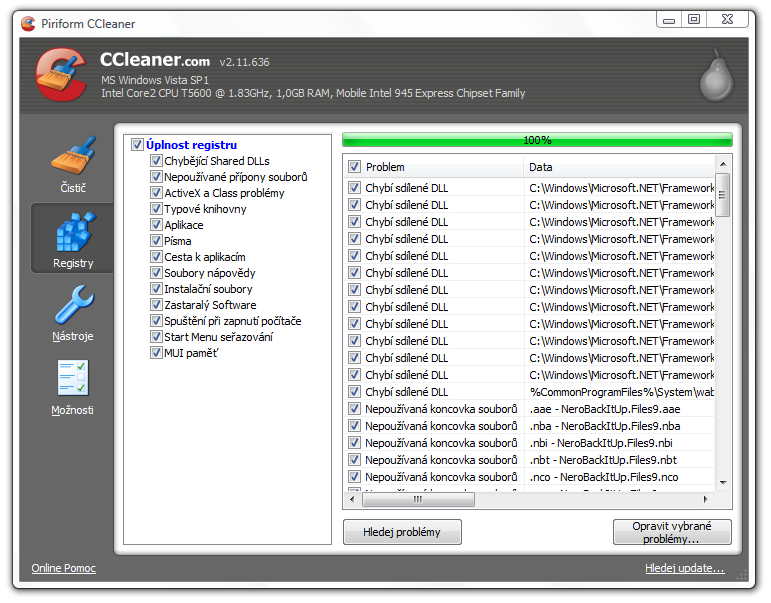Click Opravit vybrané problémy button
This screenshot has height=603, width=771.
pyautogui.click(x=672, y=532)
